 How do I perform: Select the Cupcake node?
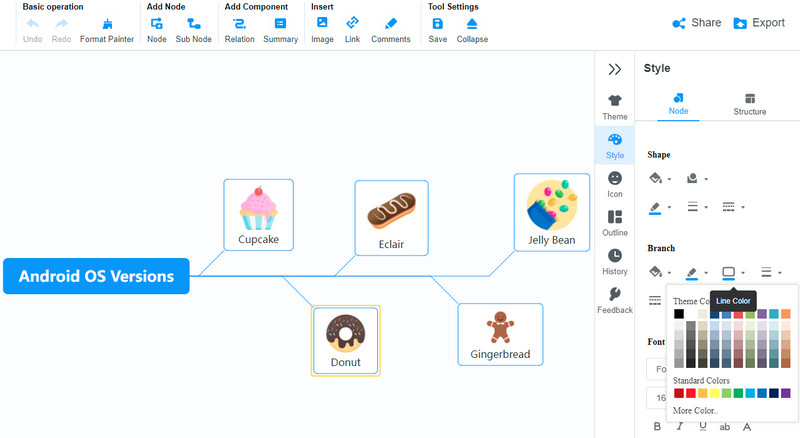coord(259,215)
